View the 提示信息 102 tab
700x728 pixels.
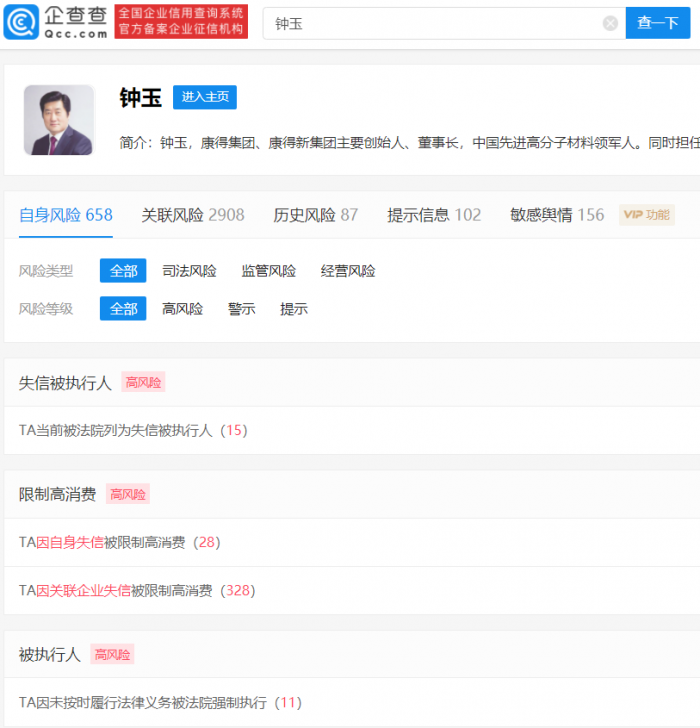[434, 215]
